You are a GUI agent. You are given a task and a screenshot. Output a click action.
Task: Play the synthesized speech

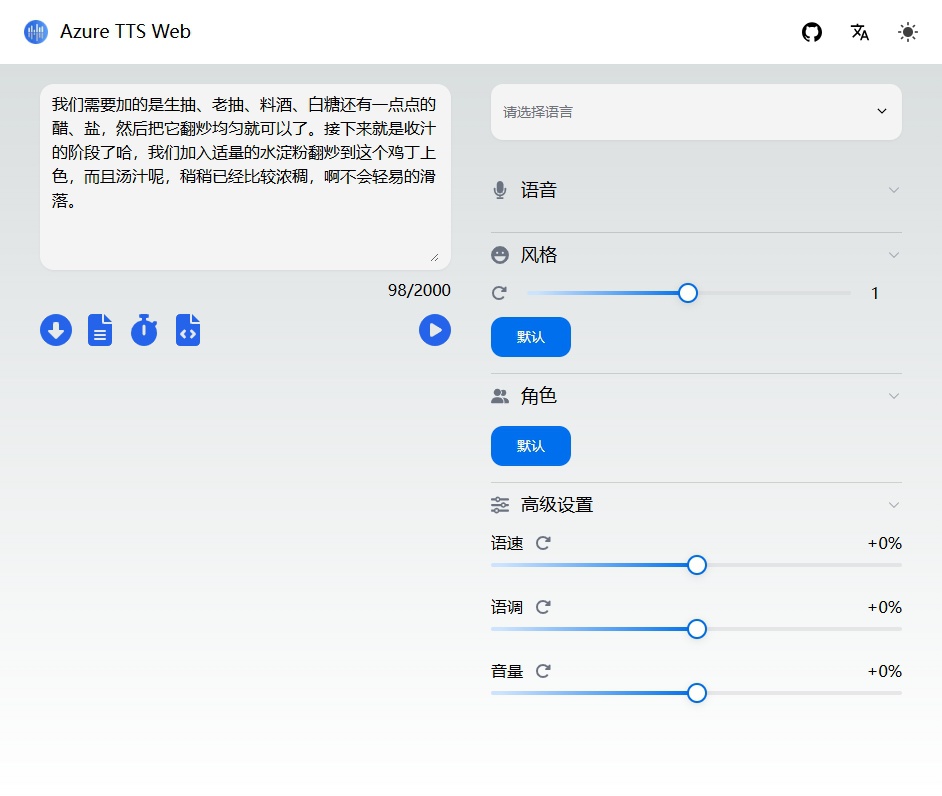click(435, 330)
